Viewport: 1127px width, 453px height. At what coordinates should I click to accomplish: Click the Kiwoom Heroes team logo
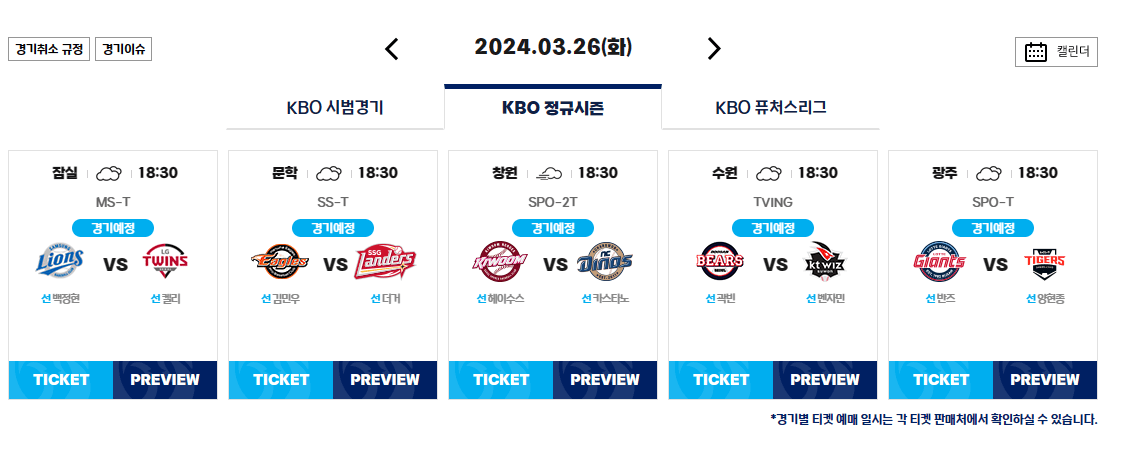click(501, 264)
